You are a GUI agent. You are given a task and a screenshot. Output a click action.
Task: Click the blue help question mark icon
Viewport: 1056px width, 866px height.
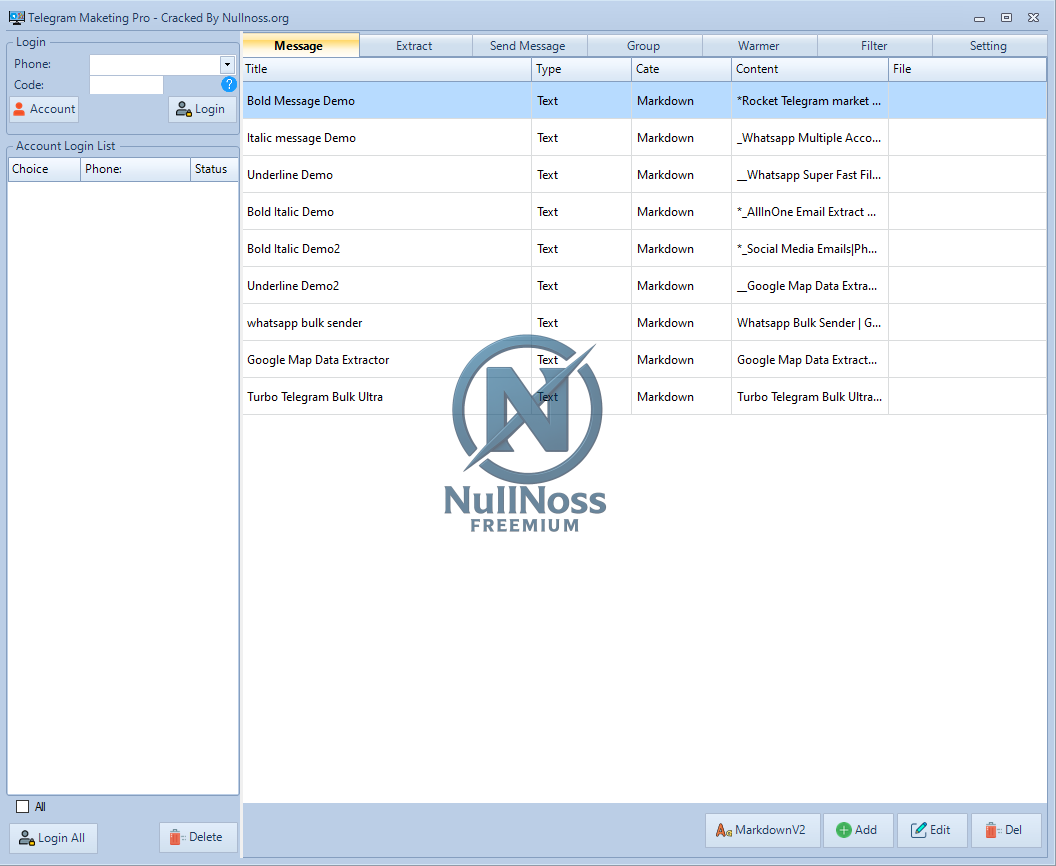(x=228, y=85)
